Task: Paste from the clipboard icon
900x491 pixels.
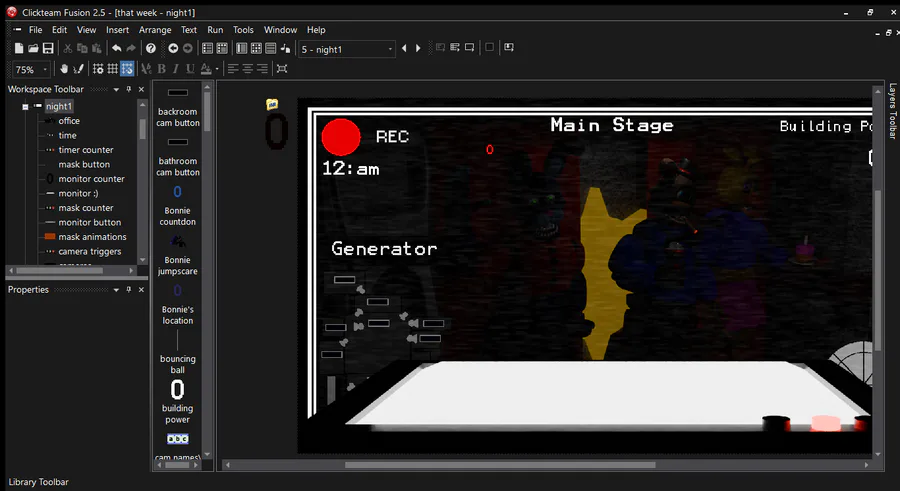Action: pyautogui.click(x=96, y=48)
